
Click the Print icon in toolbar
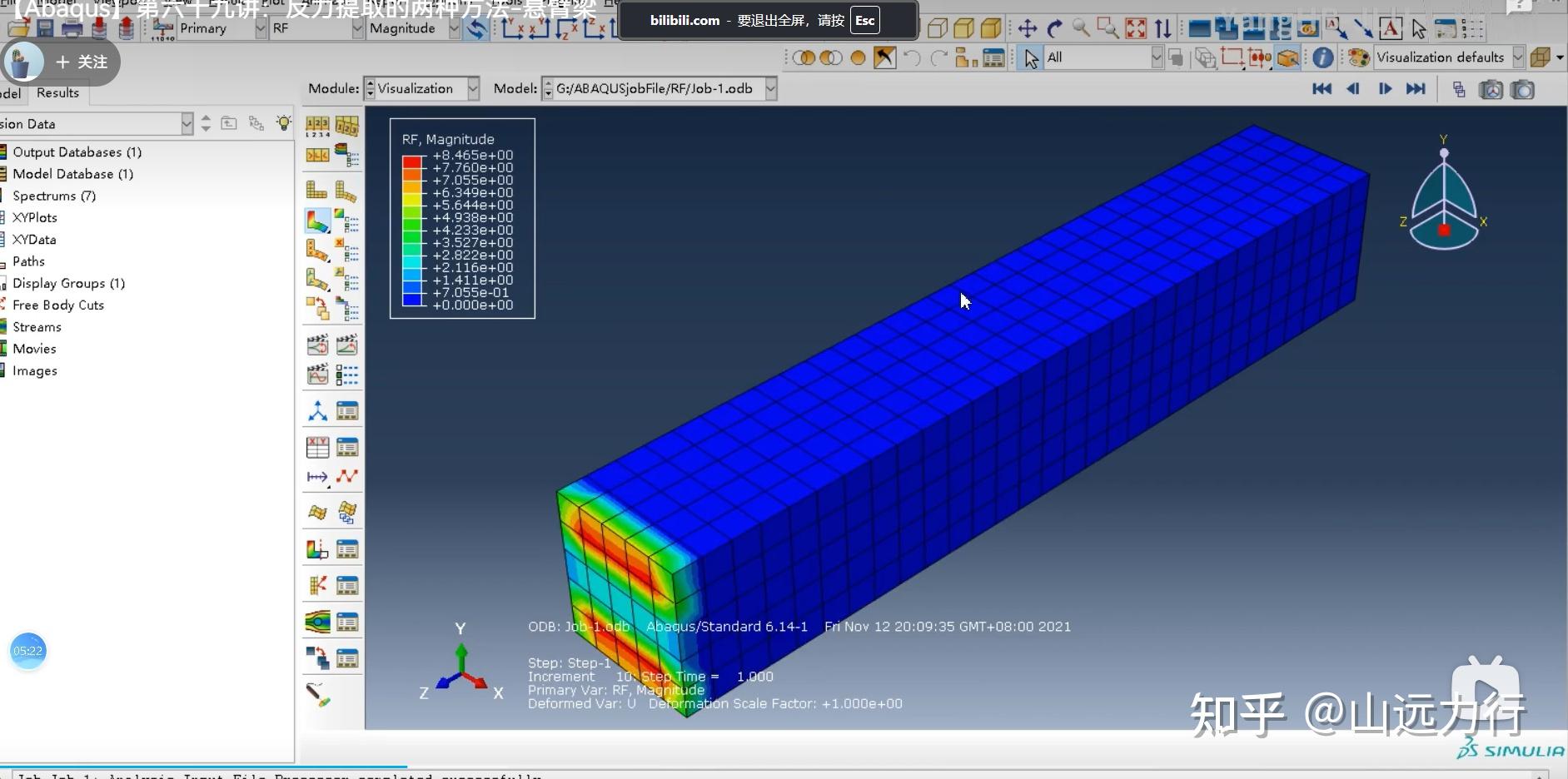pos(72,29)
